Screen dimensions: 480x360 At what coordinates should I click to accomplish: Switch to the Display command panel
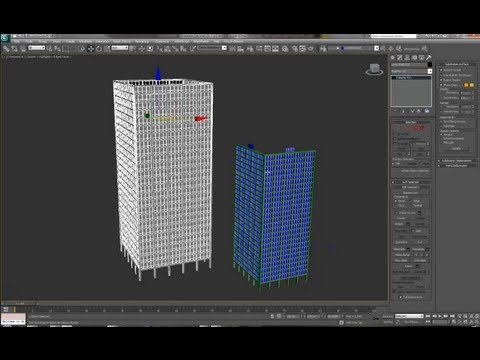coord(421,58)
